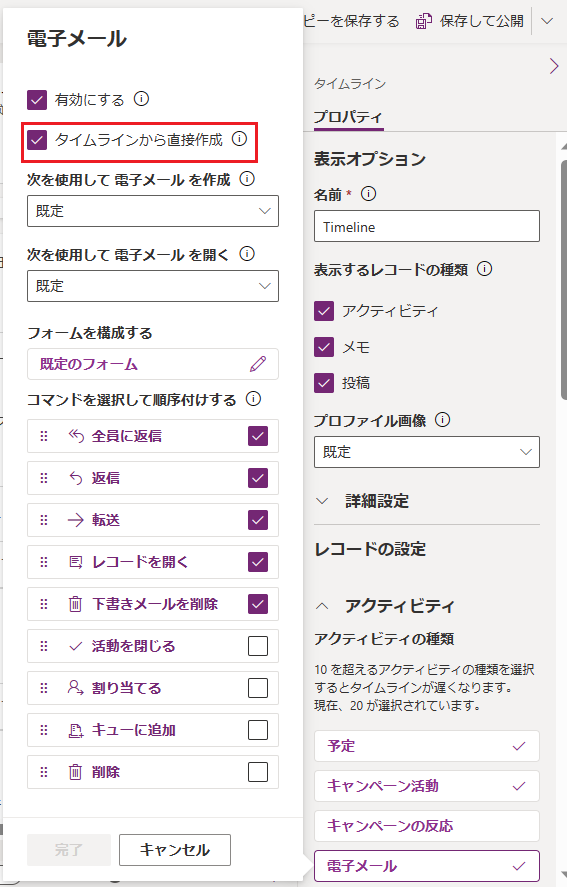
Task: Uncheck the 転送 command checkbox
Action: [258, 520]
